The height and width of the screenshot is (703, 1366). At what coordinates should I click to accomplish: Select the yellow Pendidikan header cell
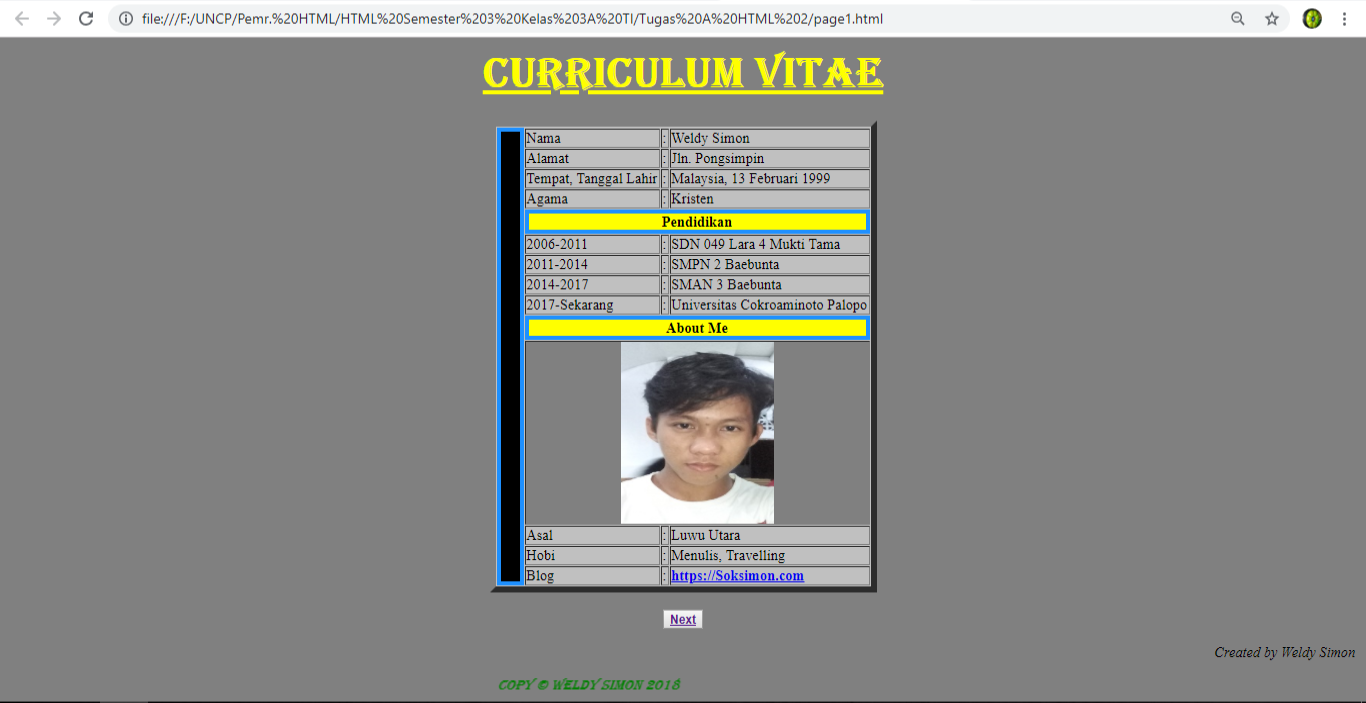click(697, 222)
